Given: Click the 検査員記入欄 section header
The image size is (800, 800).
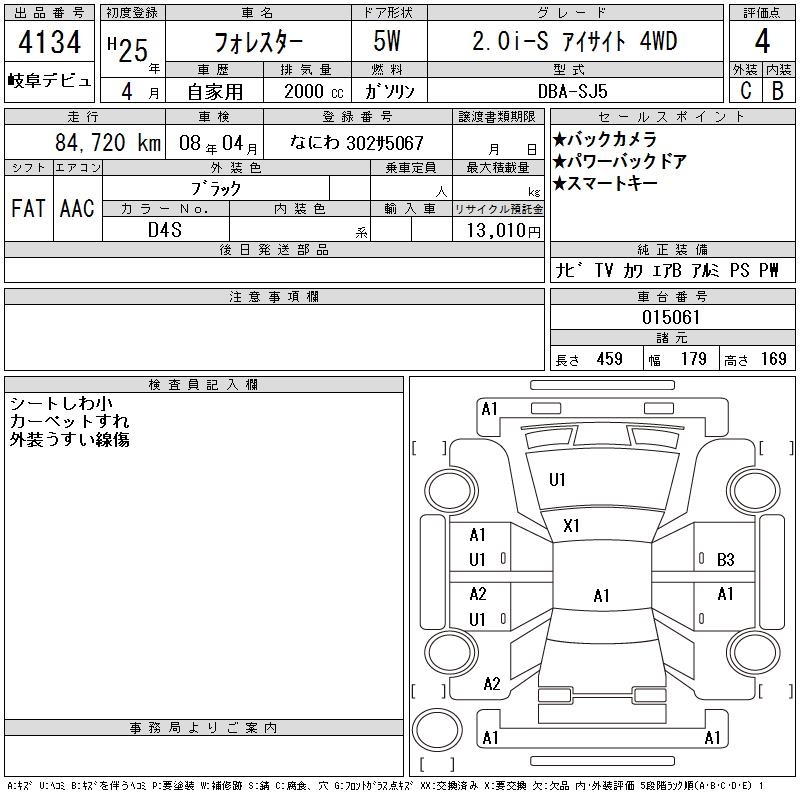Looking at the screenshot, I should (204, 385).
